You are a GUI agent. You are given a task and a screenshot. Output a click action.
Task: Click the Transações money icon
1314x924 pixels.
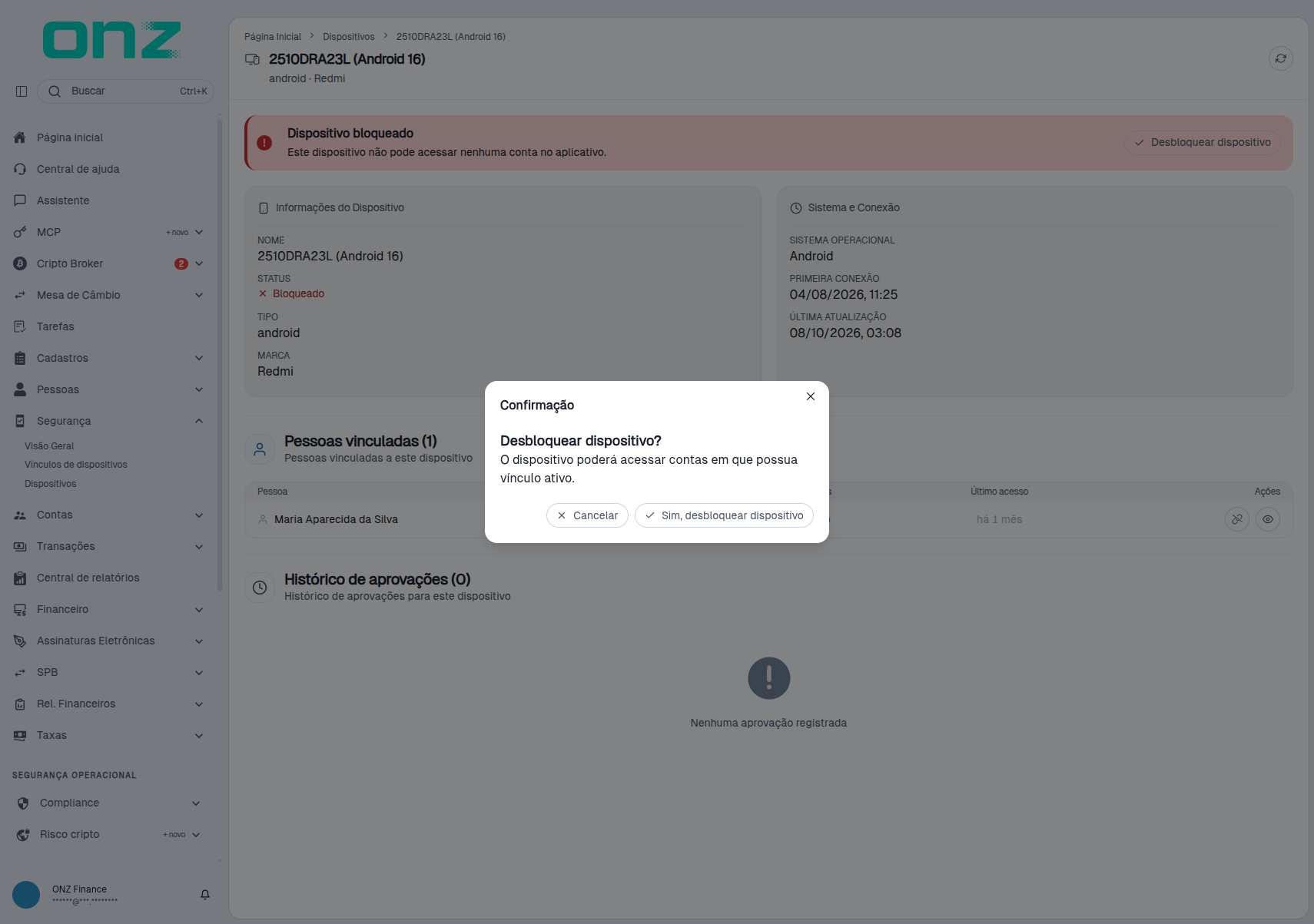click(20, 547)
